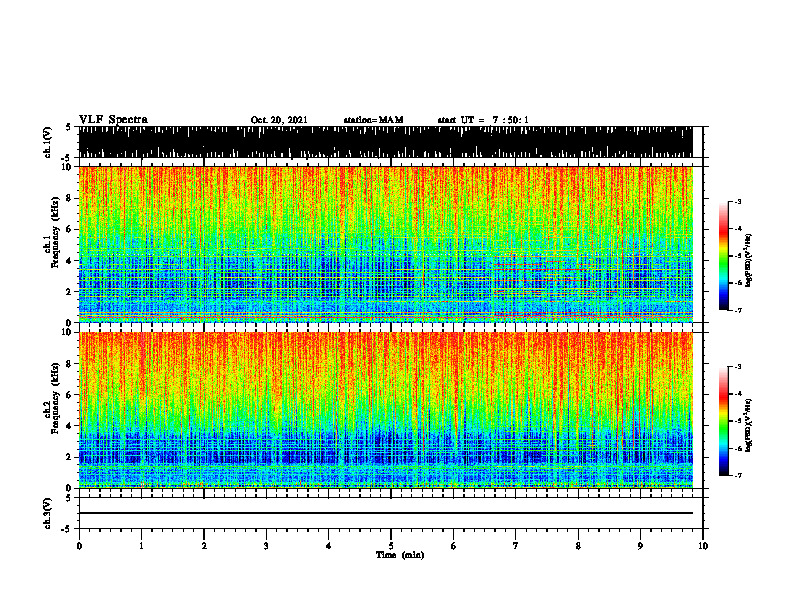The height and width of the screenshot is (612, 792).
Task: Click the "6" kHz tick on ch.2 axis
Action: coord(70,394)
